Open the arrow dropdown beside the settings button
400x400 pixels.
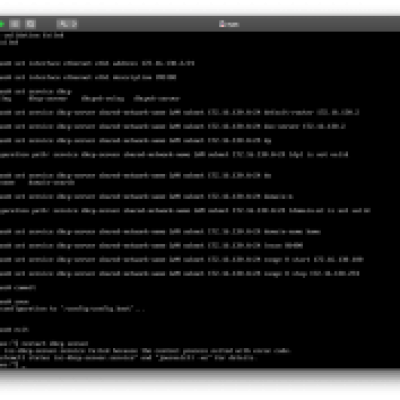pyautogui.click(x=74, y=24)
